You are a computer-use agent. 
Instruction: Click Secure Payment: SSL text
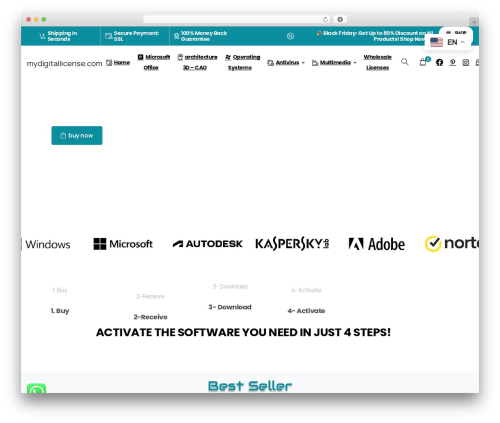point(136,36)
